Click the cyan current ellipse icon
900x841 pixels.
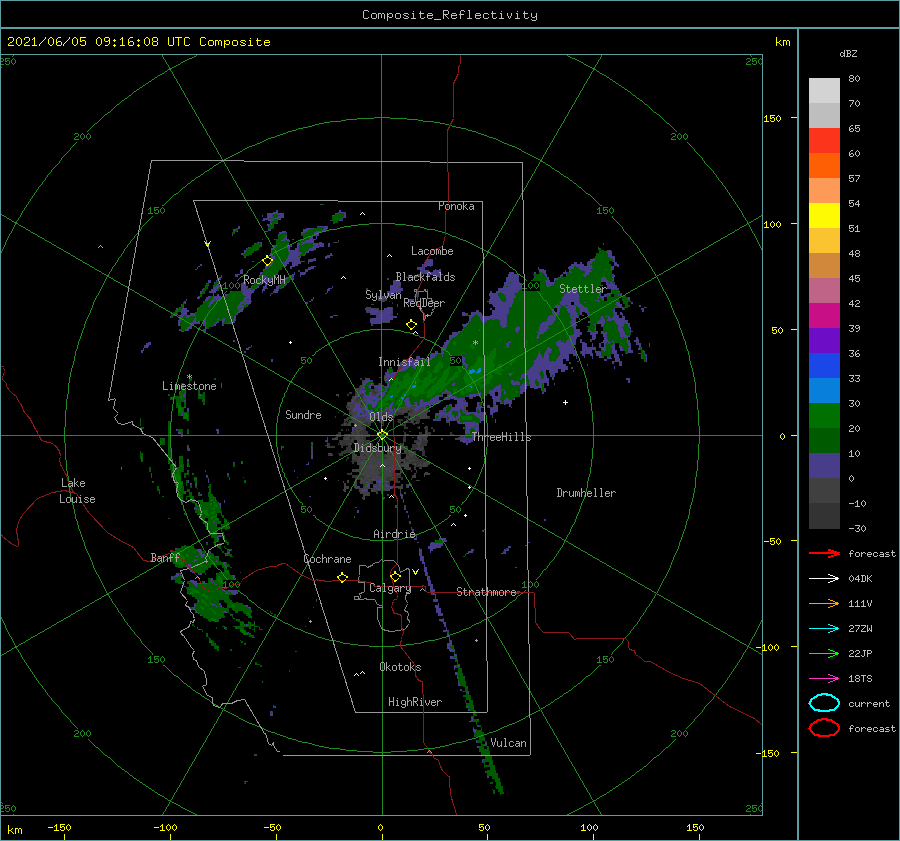[x=824, y=703]
